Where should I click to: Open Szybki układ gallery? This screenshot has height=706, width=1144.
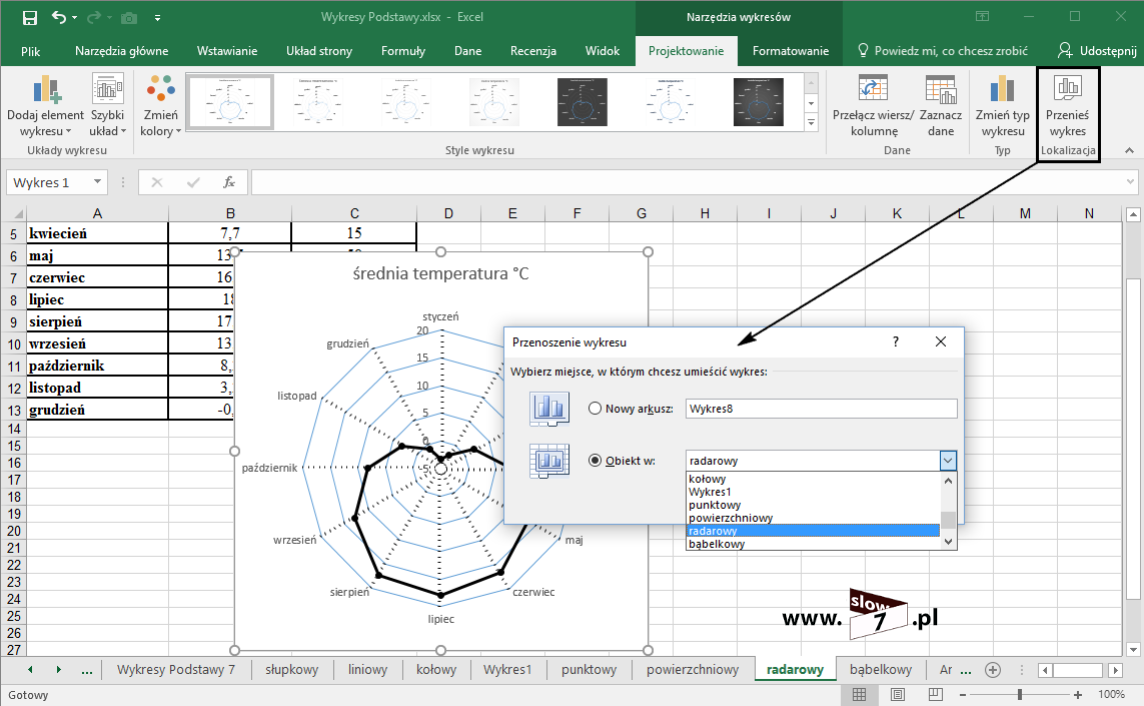click(x=107, y=106)
